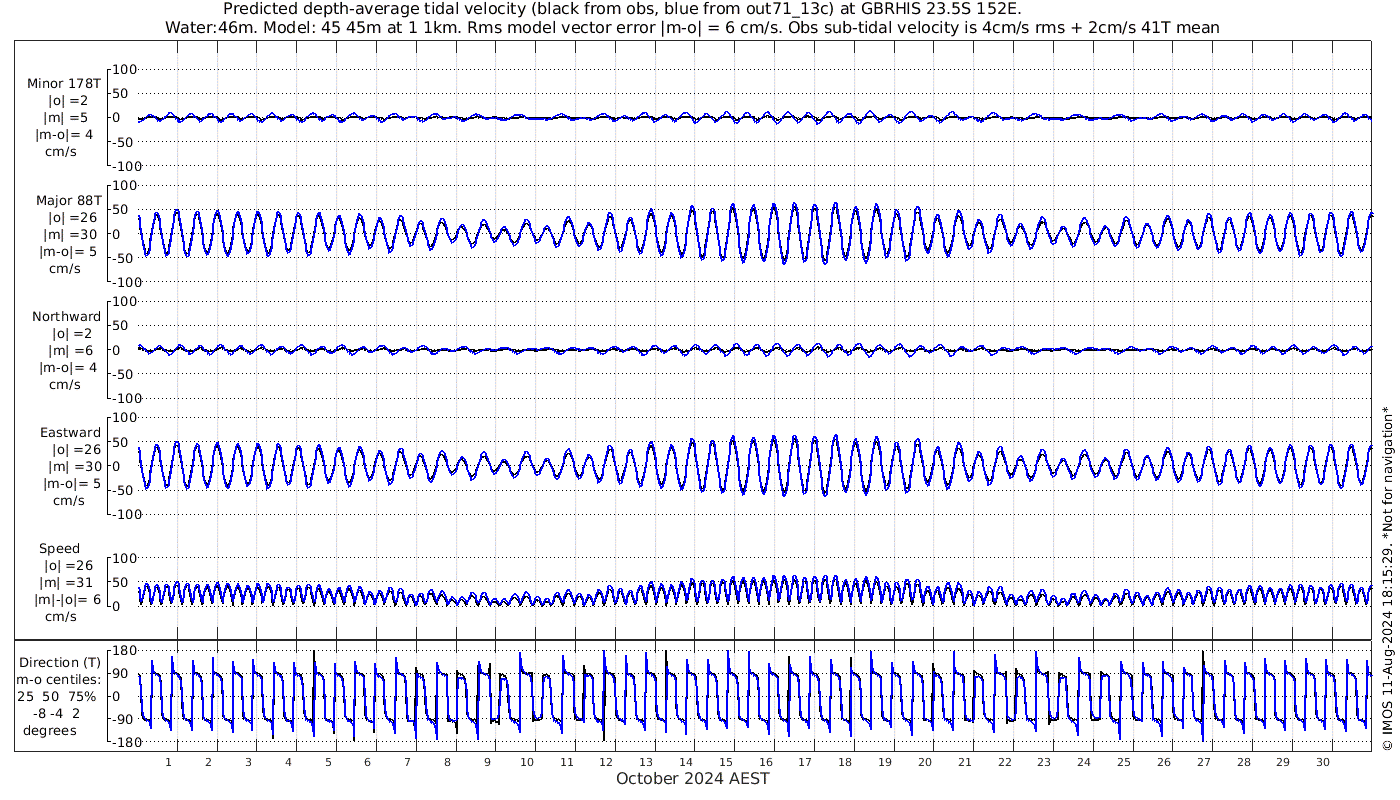1400x800 pixels.
Task: Click '|m| =30' under Major 88T
Action: click(69, 234)
